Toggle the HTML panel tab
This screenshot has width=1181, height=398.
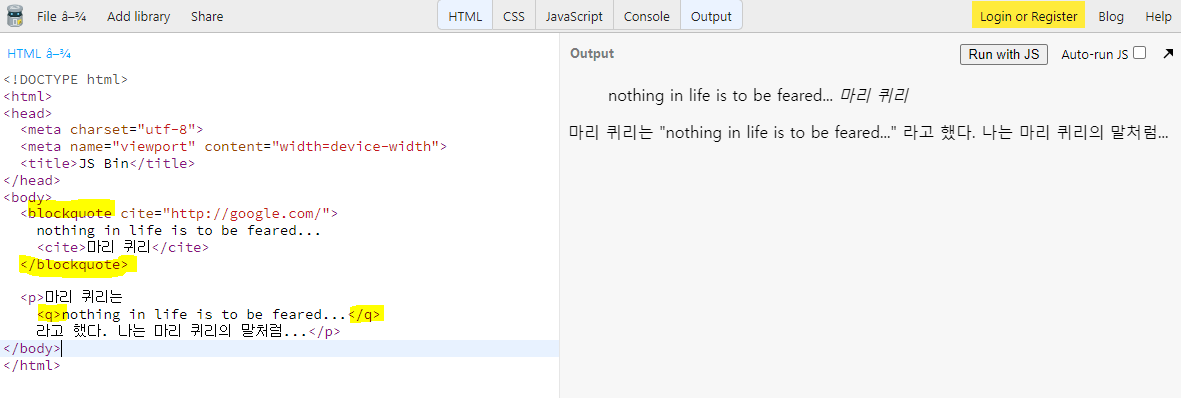coord(465,16)
